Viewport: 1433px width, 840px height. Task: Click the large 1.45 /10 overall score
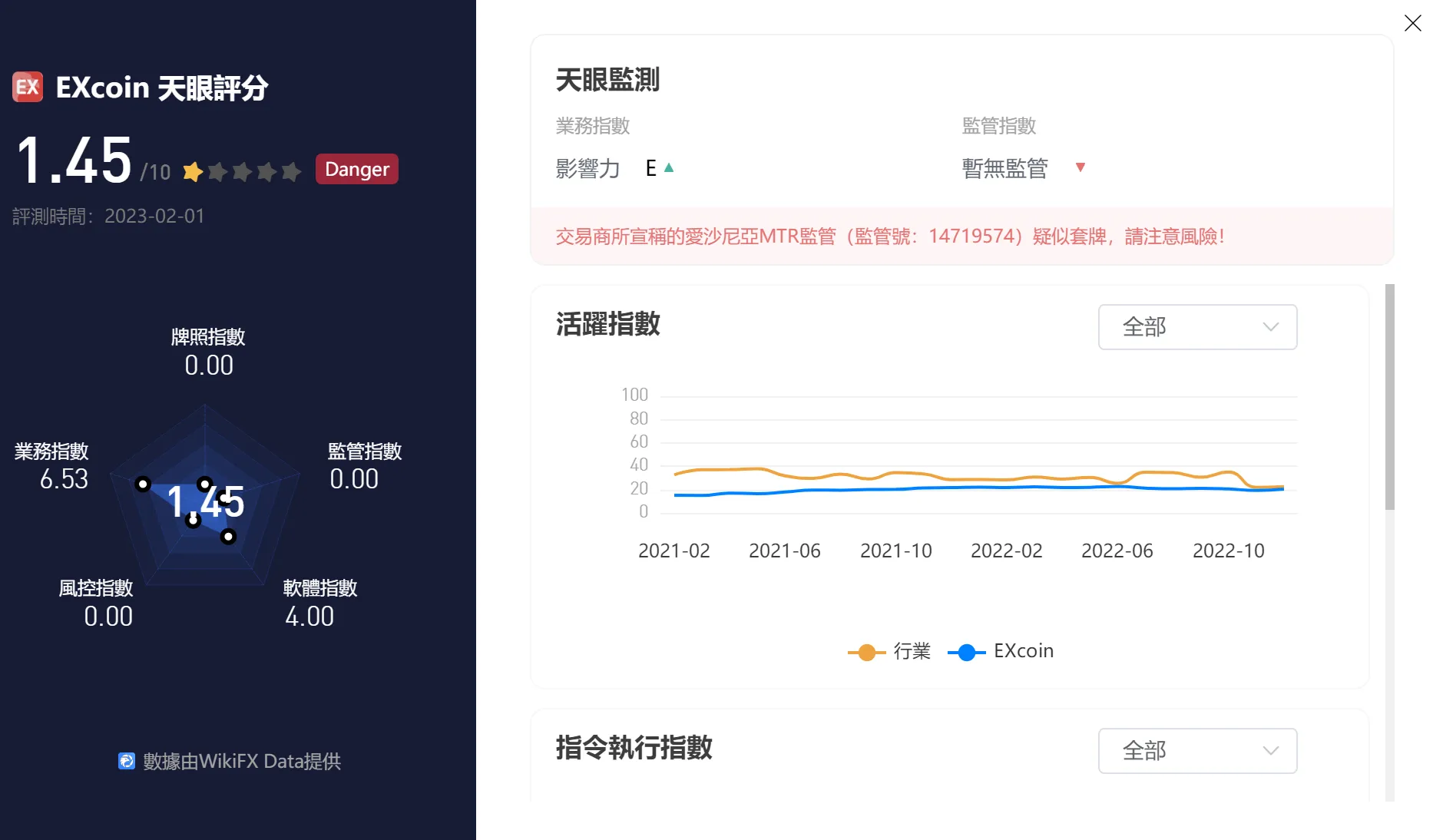pos(93,161)
